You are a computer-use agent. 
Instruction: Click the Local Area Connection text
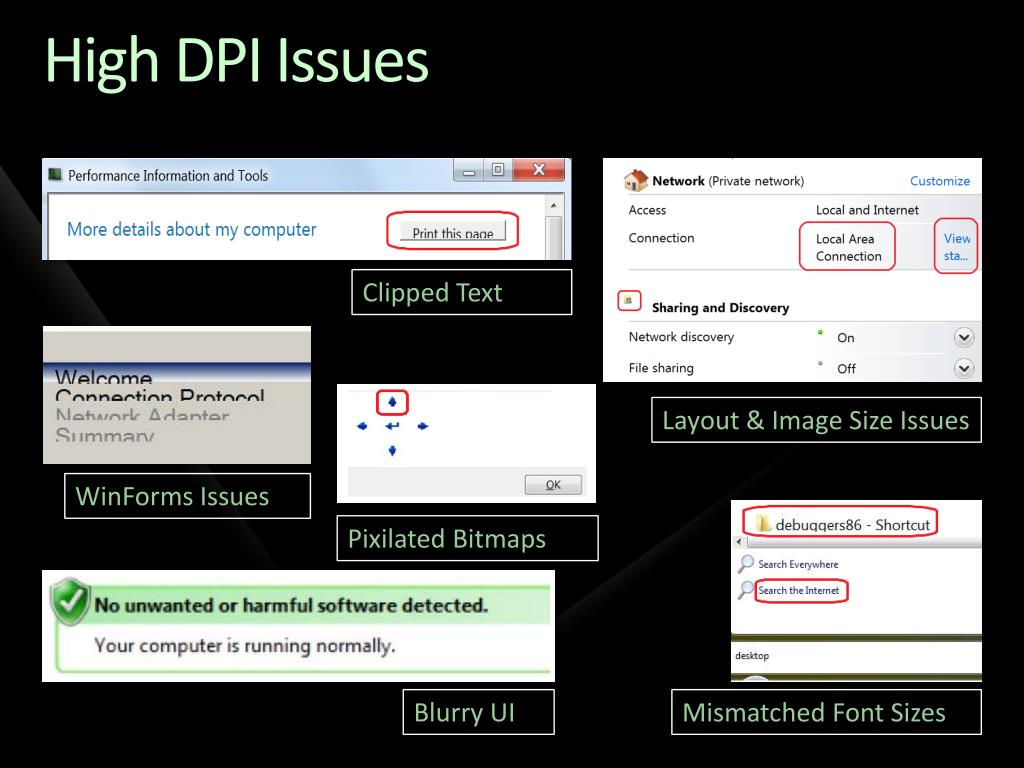coord(848,248)
